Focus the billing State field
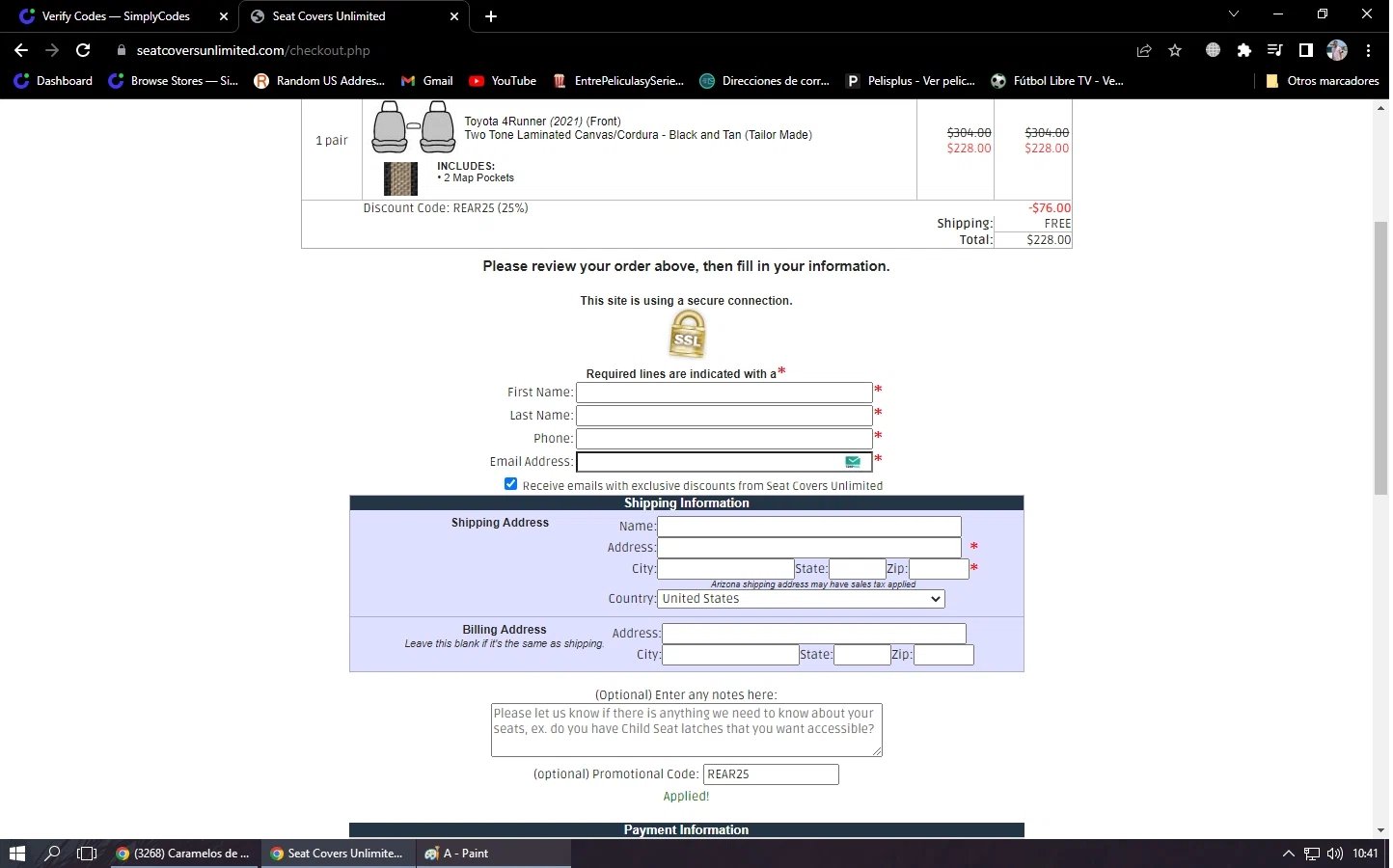The image size is (1393, 868). point(862,655)
